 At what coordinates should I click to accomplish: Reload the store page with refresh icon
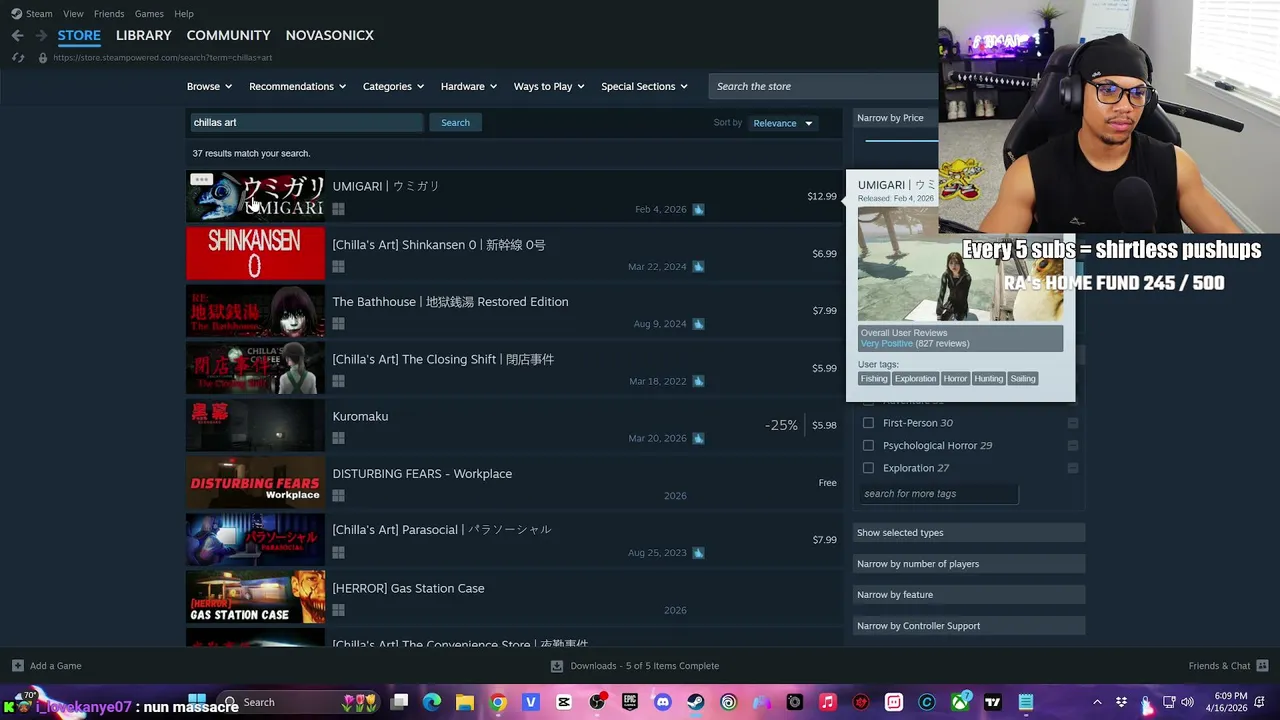(x=17, y=58)
